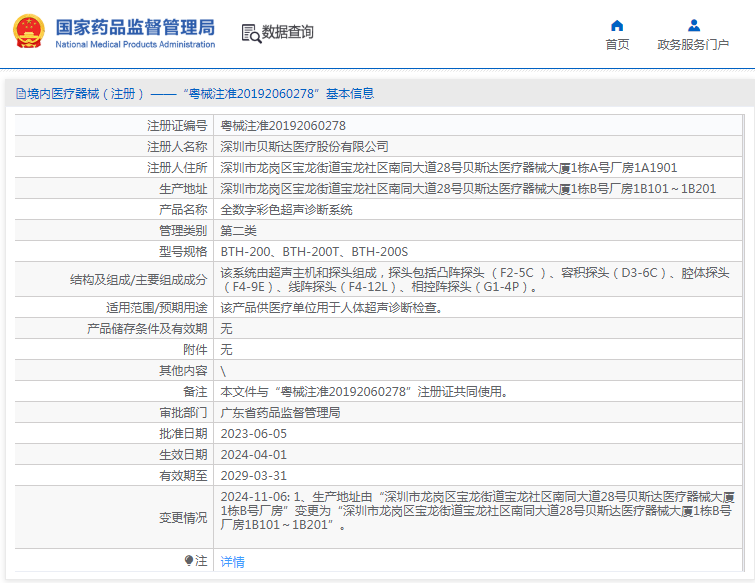755x583 pixels.
Task: Select model spec BTH-200、BTH-200T、BTH-200S
Action: click(x=314, y=252)
